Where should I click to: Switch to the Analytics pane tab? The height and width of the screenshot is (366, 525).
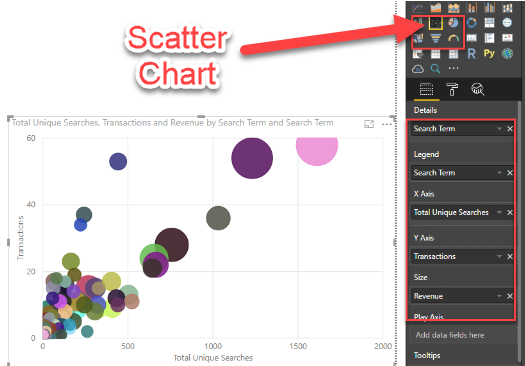[x=477, y=89]
